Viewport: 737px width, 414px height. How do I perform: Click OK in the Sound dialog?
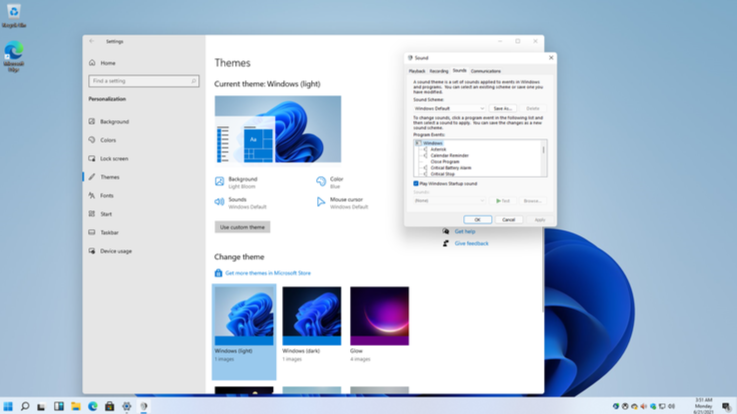click(478, 220)
